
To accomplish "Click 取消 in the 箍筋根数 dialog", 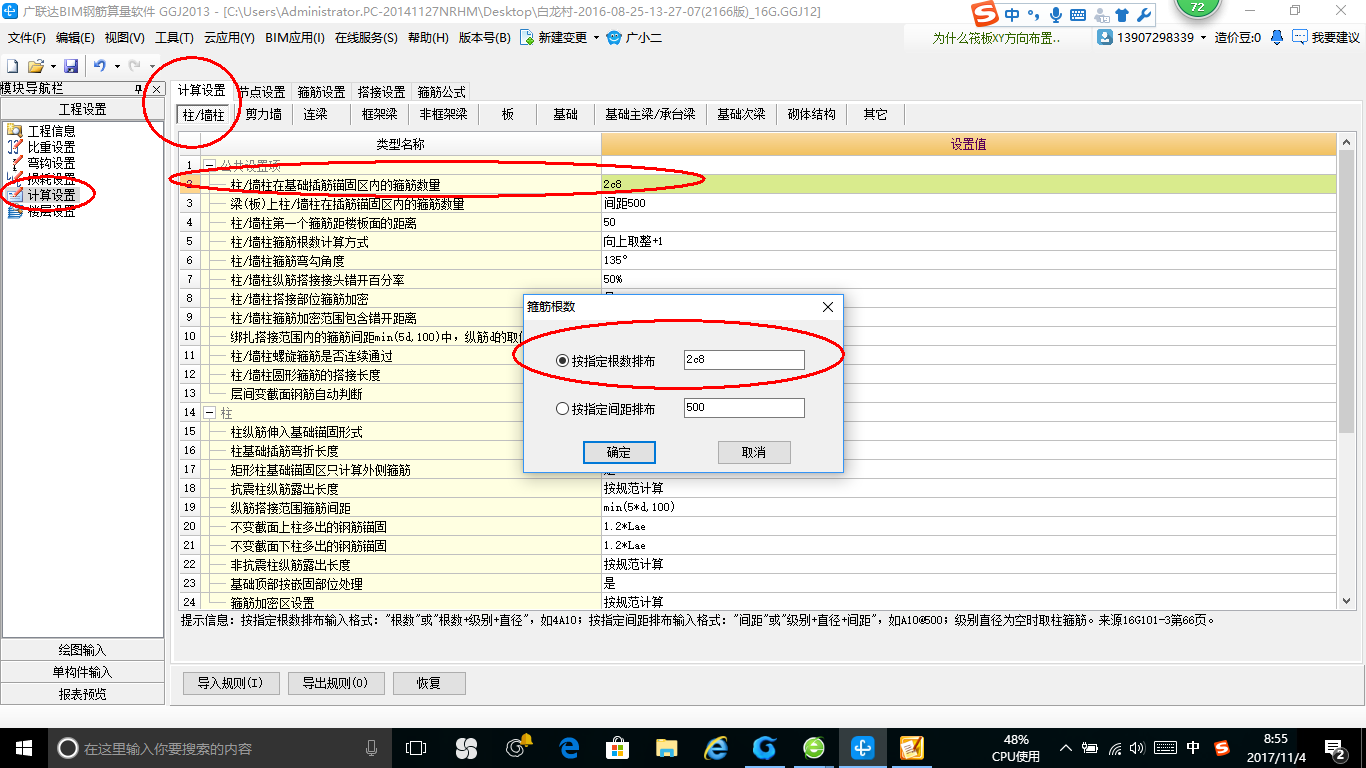I will pos(754,452).
